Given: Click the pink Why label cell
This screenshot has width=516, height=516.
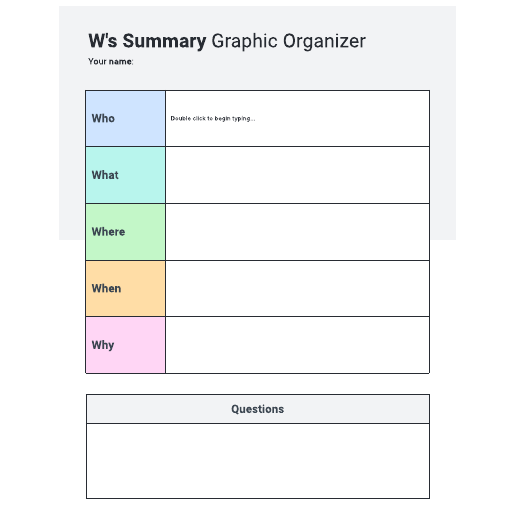Looking at the screenshot, I should coord(125,345).
